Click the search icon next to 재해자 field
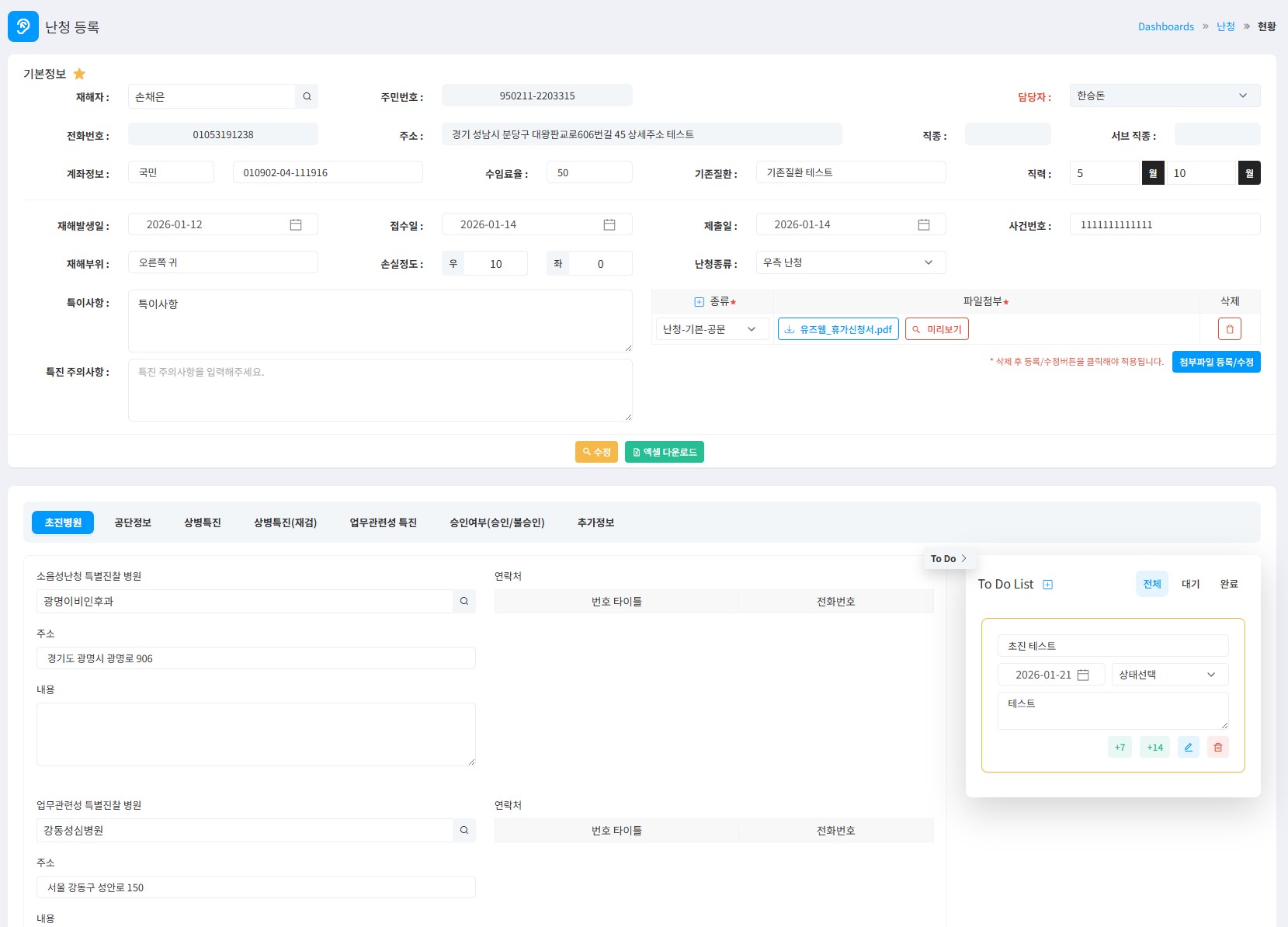 [307, 96]
